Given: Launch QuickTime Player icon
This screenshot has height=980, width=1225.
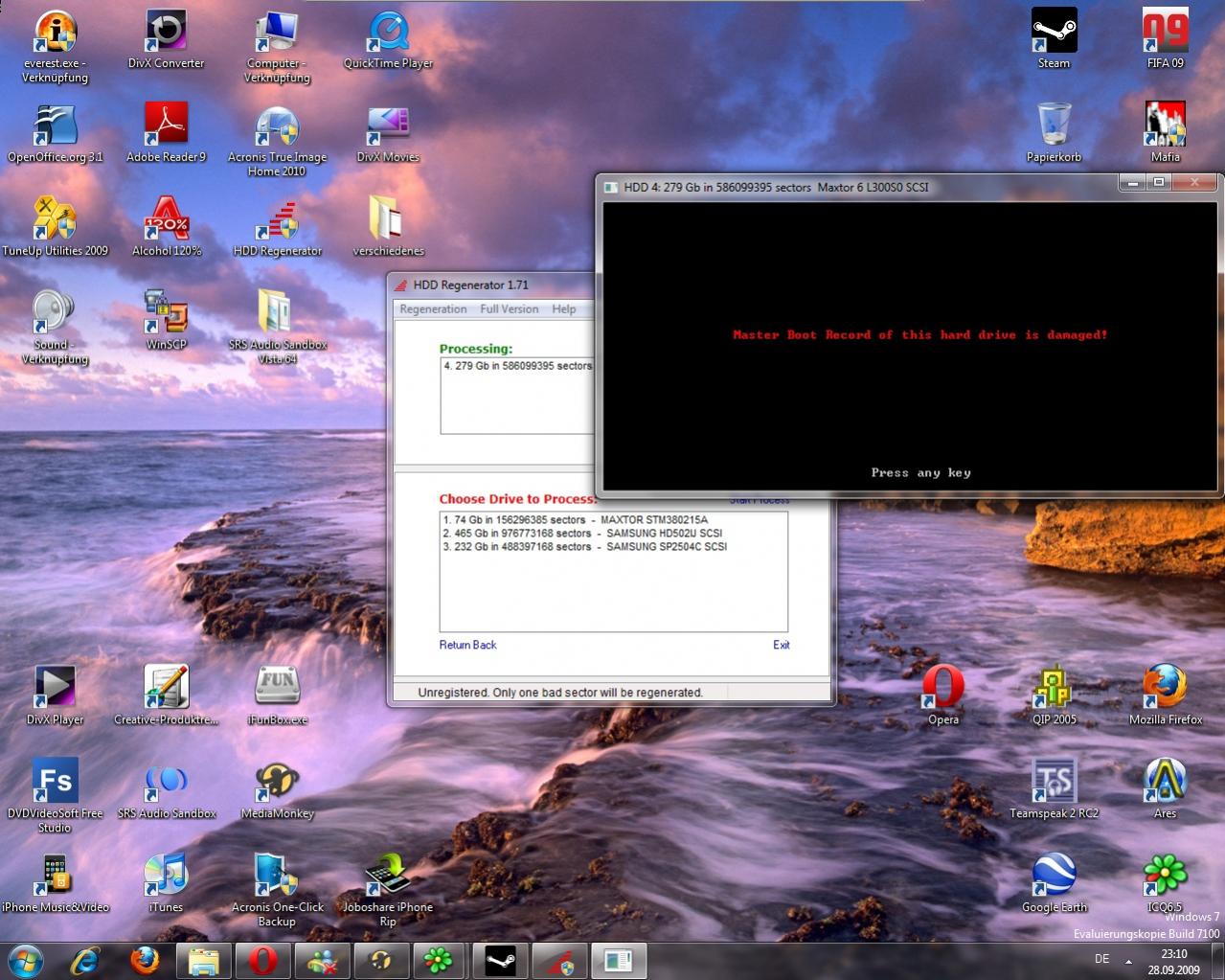Looking at the screenshot, I should pos(388,34).
